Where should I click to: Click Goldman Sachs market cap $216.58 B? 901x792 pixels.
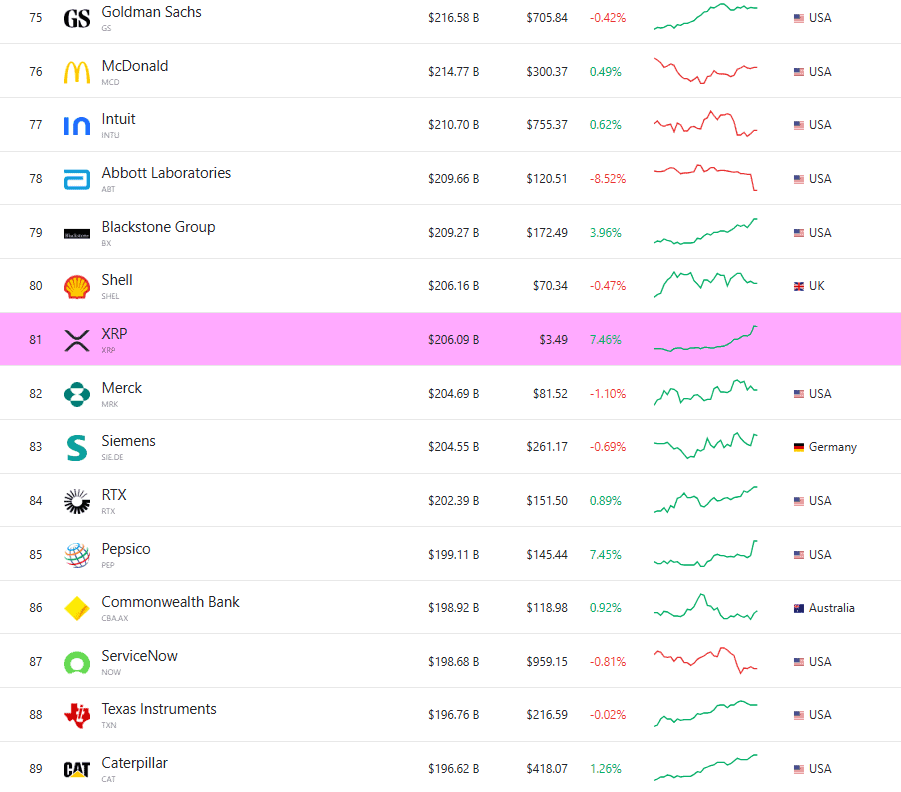click(453, 18)
